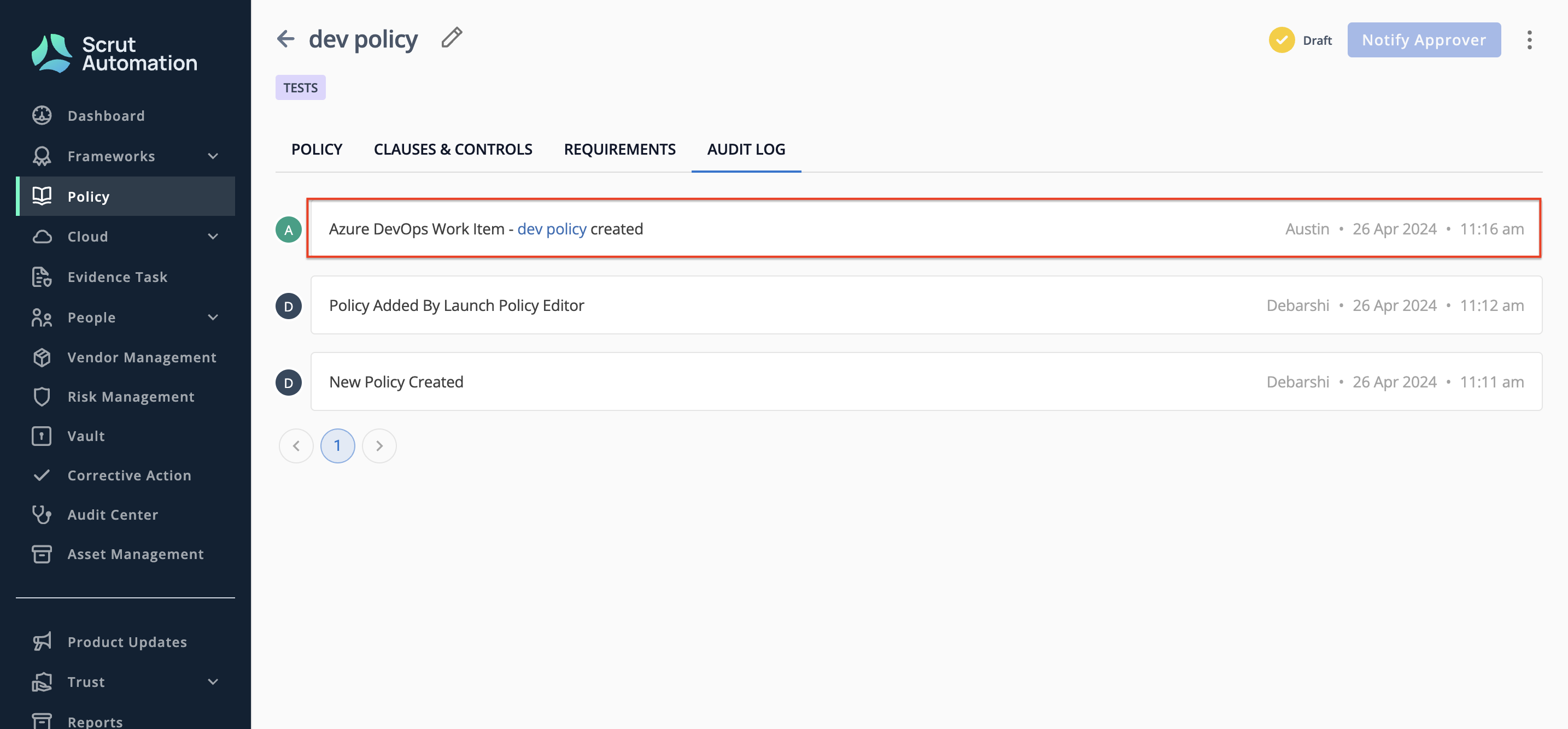The image size is (1568, 729).
Task: Expand the Frameworks chevron
Action: click(x=213, y=156)
